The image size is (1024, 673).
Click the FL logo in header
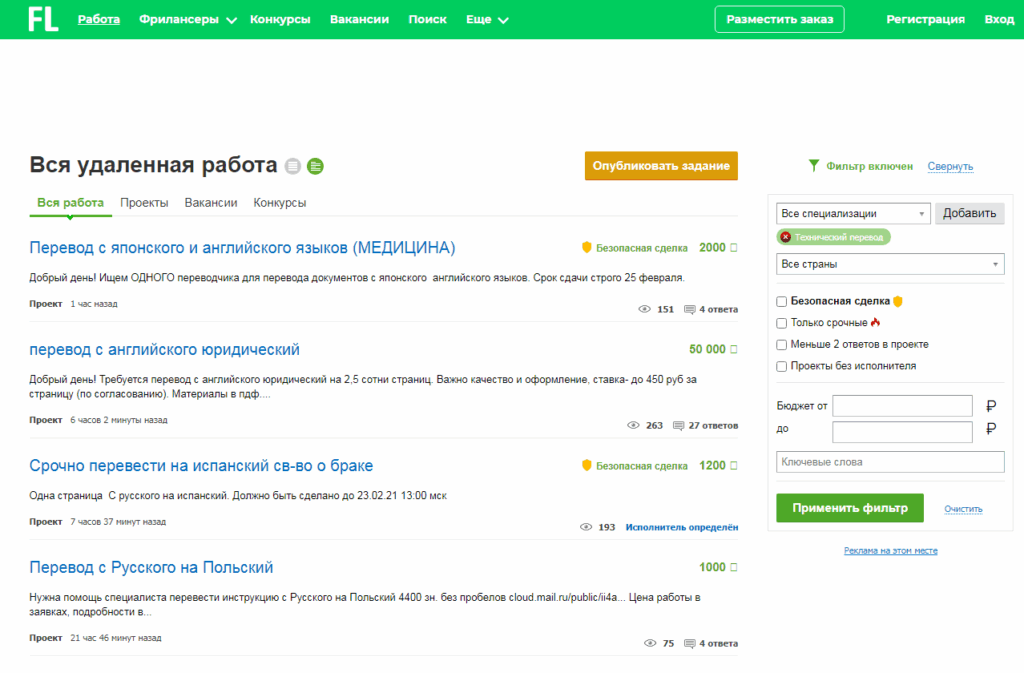(x=43, y=19)
